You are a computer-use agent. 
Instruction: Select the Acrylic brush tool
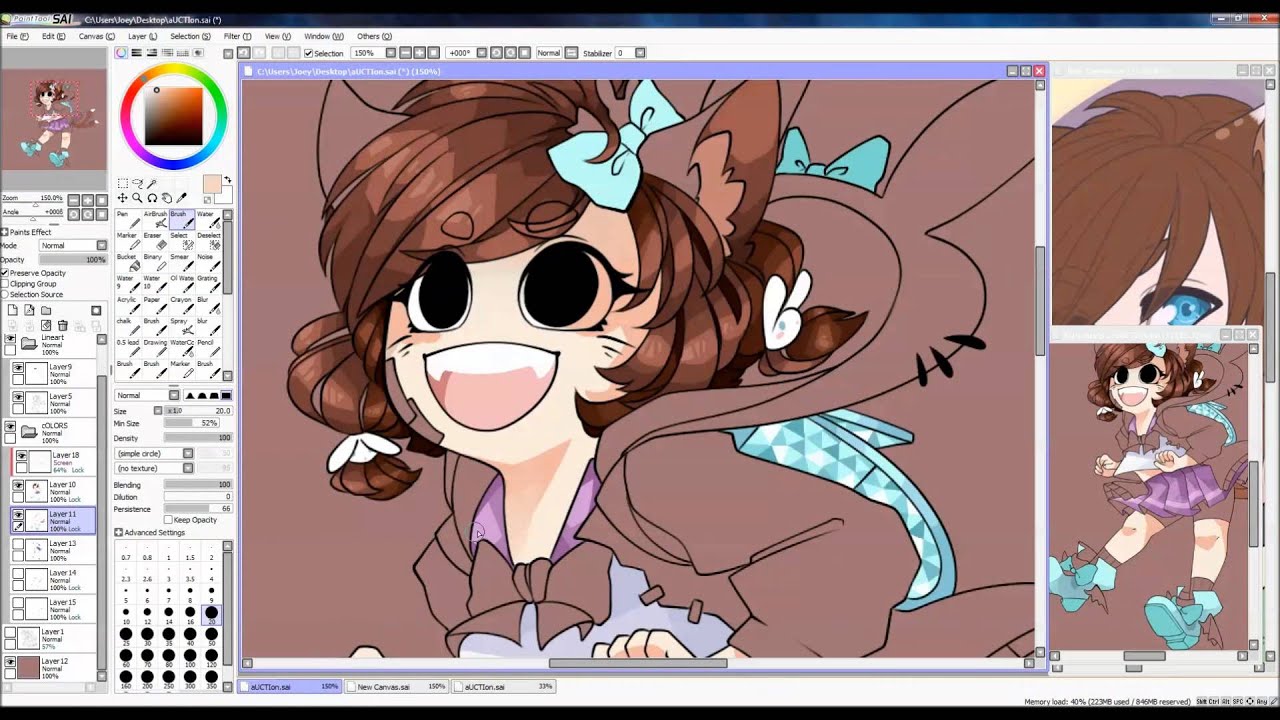click(126, 305)
